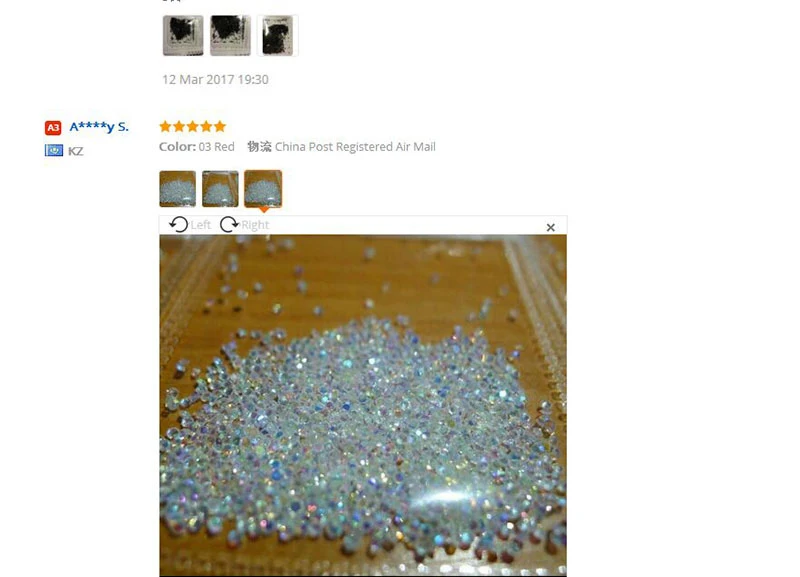Click the 'Right' rotate text label
The image size is (800, 577).
(x=255, y=225)
